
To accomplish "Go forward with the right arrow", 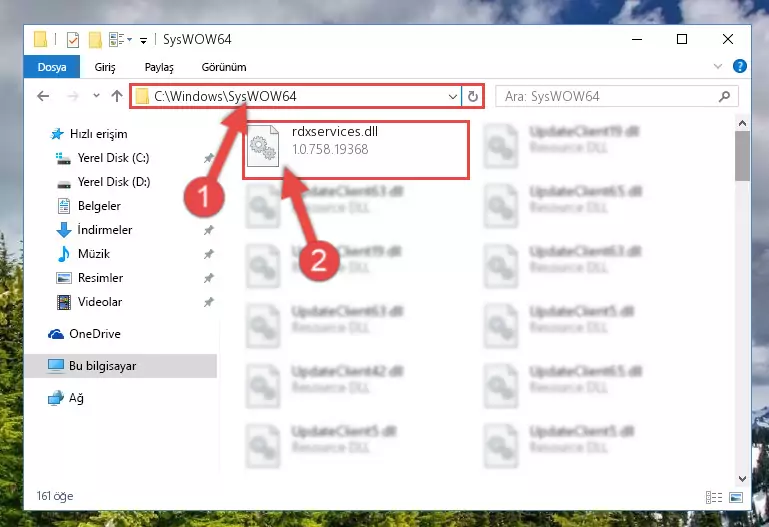I will pos(73,96).
